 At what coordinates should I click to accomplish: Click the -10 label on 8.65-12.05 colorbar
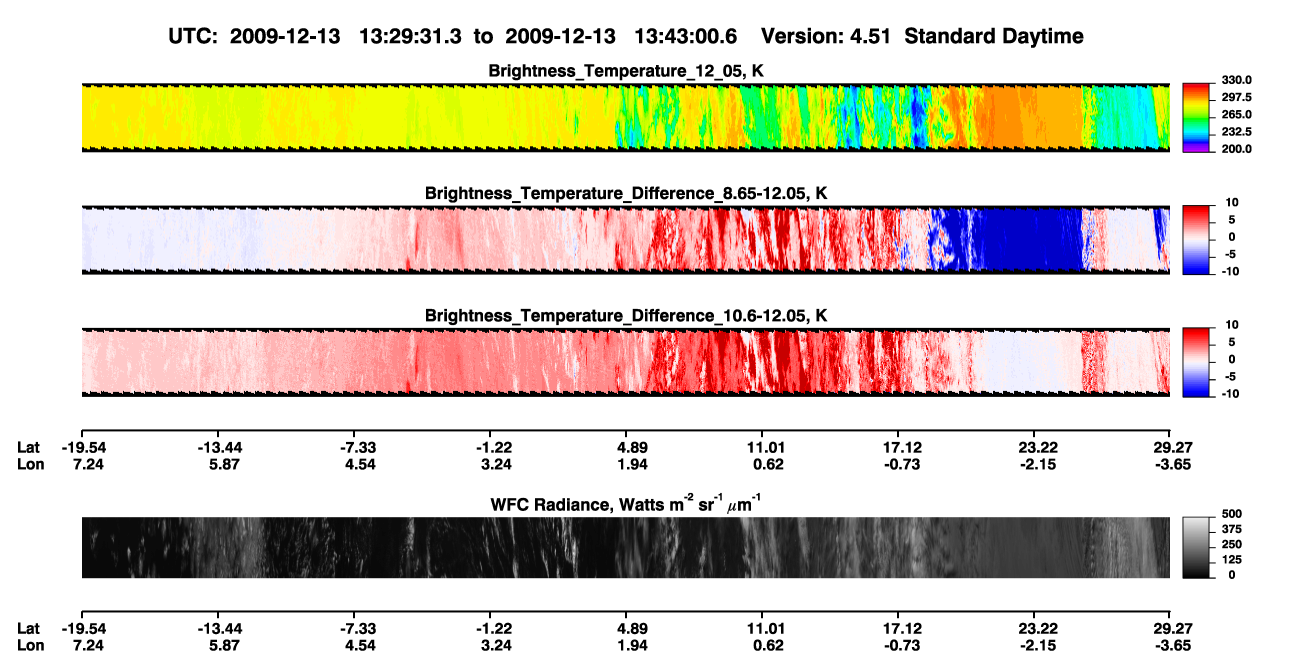click(1231, 271)
